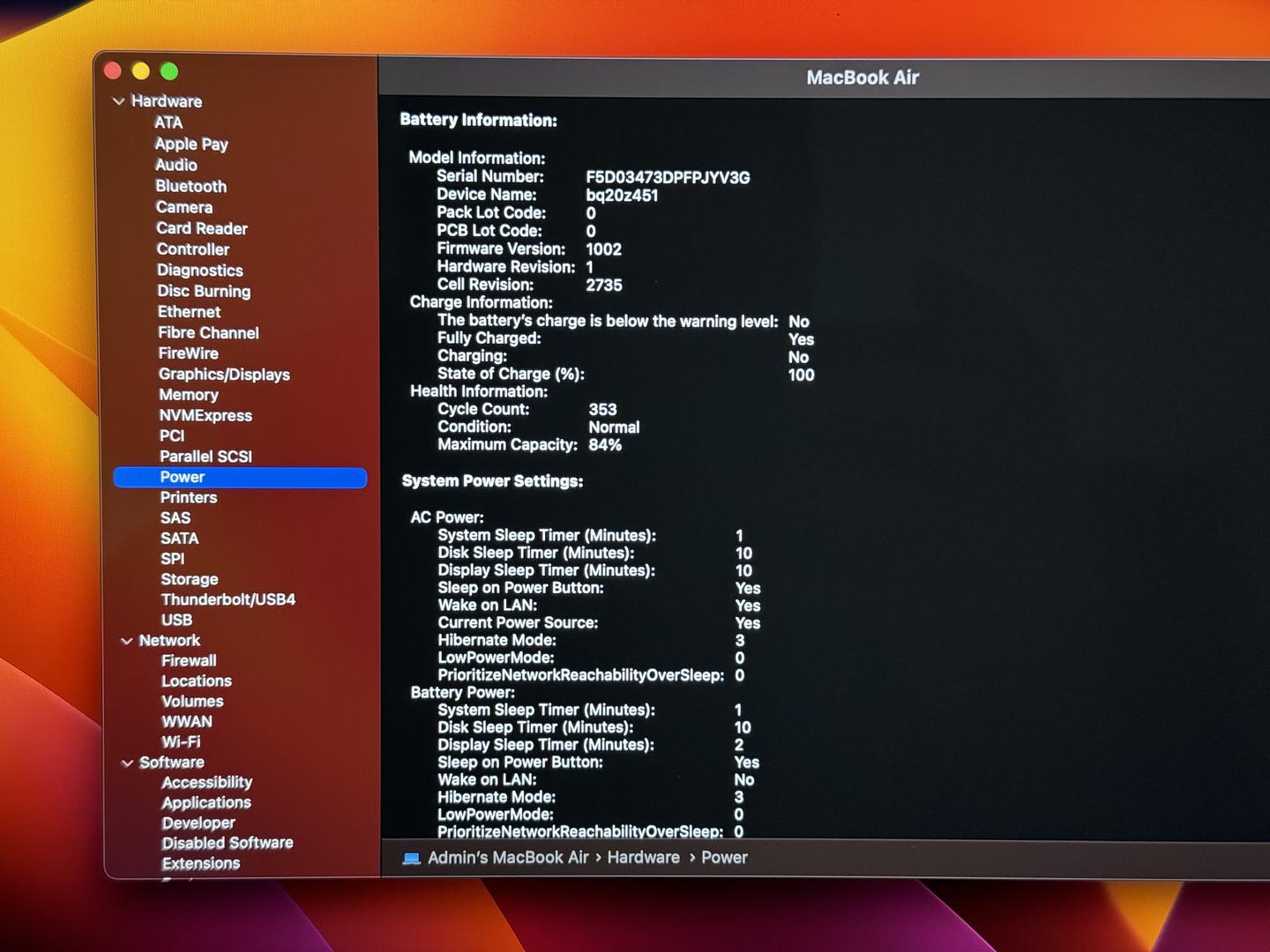
Task: Select Memory in the sidebar
Action: (188, 395)
